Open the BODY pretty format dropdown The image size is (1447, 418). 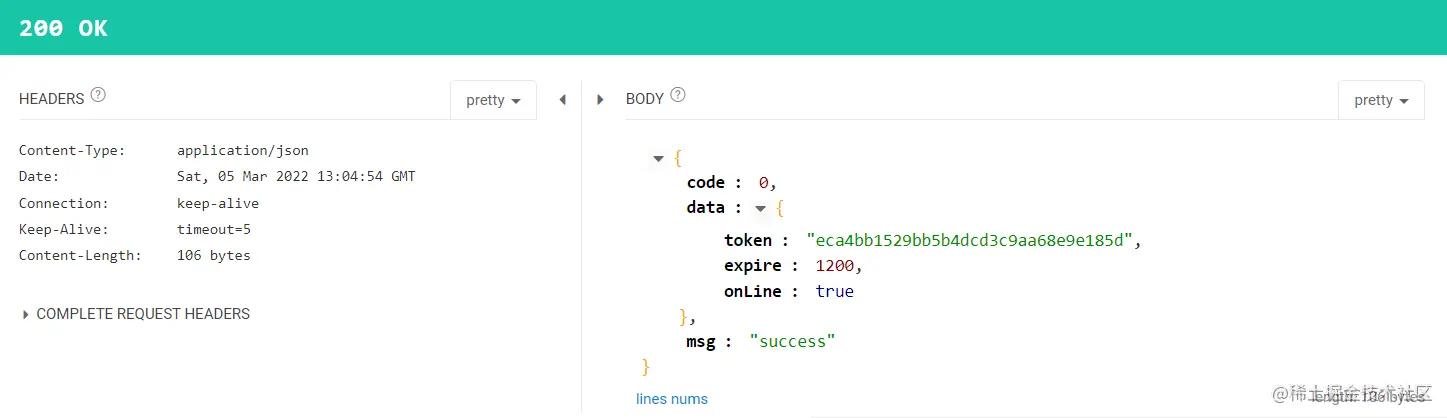click(x=1381, y=100)
